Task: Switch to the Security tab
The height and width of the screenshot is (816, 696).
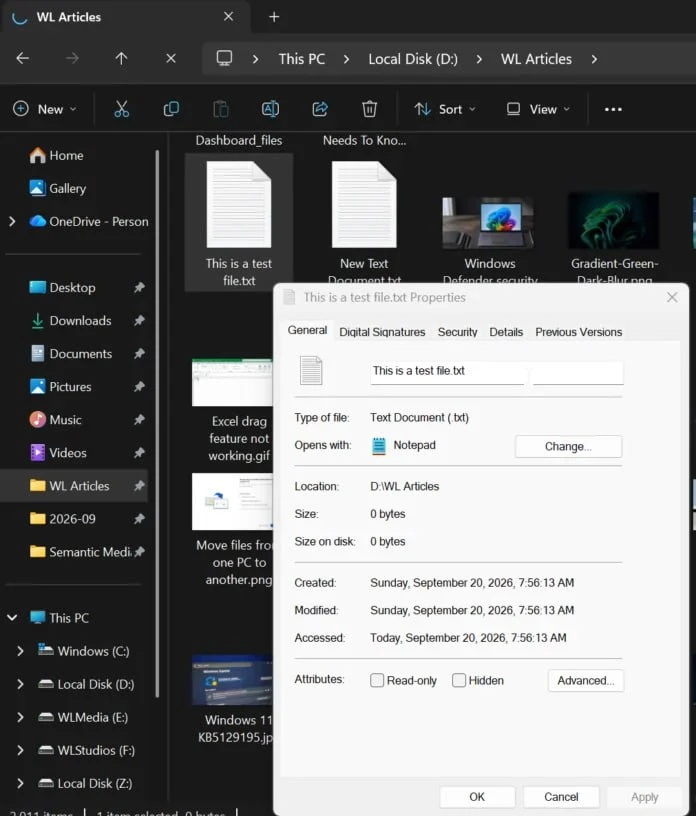Action: tap(457, 332)
